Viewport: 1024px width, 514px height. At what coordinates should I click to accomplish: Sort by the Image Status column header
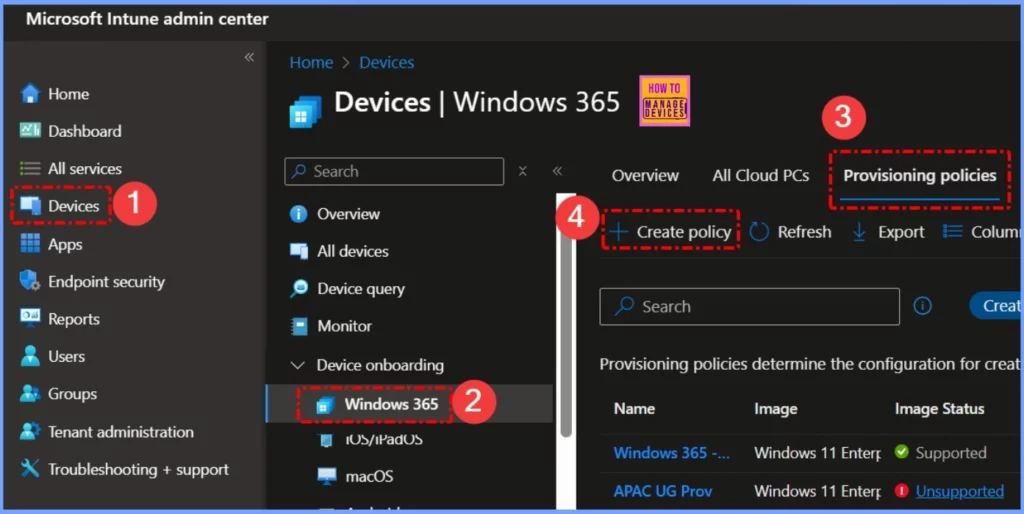point(939,409)
